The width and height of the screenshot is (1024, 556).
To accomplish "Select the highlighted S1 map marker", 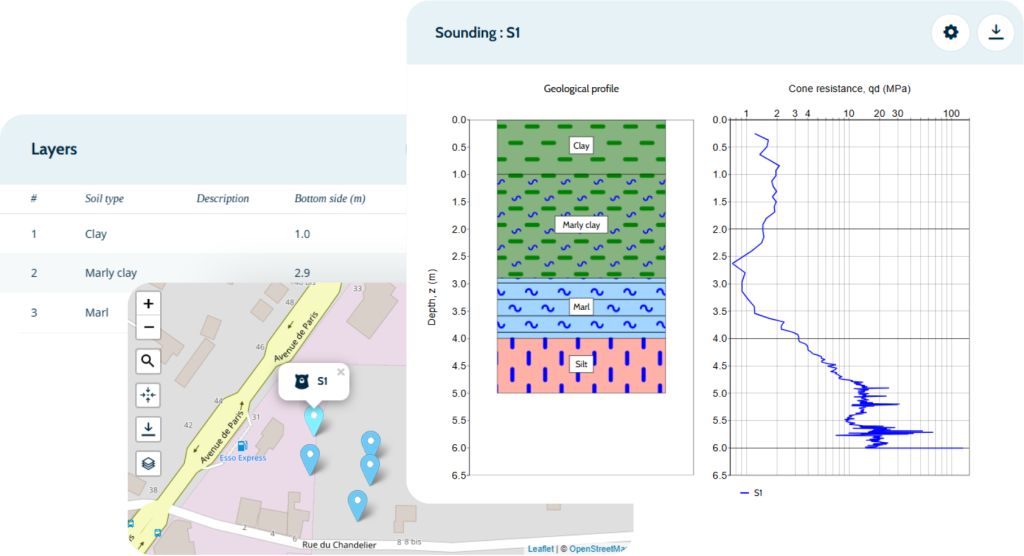I will [314, 419].
